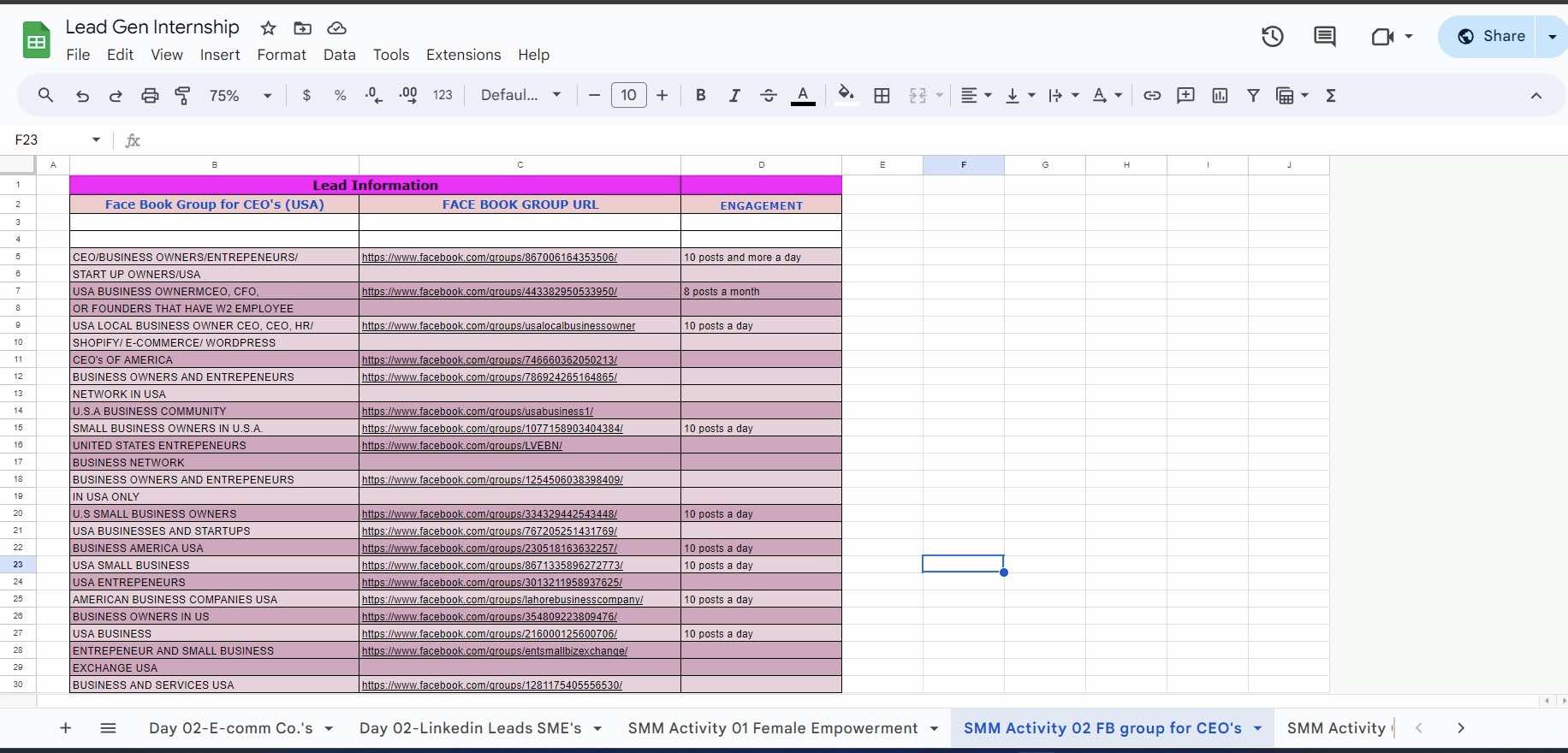Format as percent
This screenshot has height=753, width=1568.
pyautogui.click(x=341, y=95)
